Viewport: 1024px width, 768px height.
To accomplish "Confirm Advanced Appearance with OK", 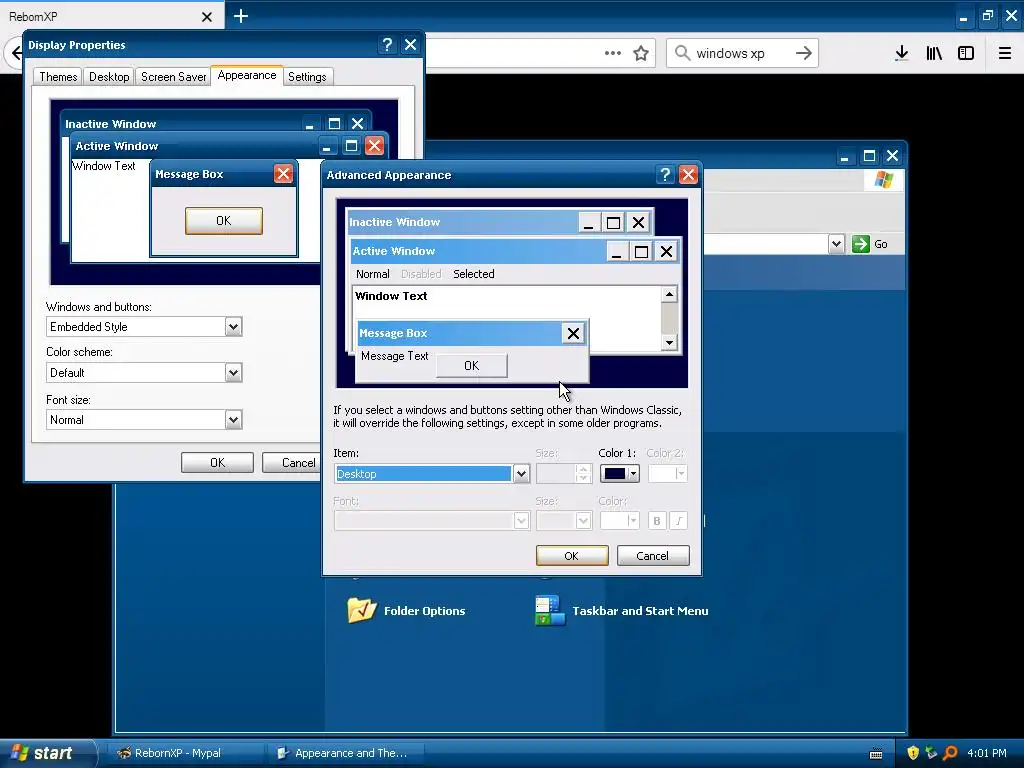I will pos(571,556).
